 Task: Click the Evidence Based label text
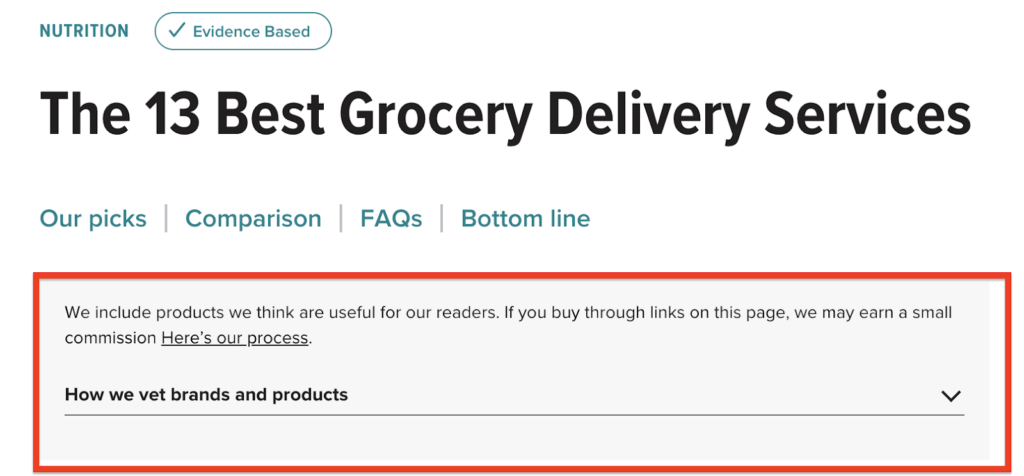(x=251, y=31)
